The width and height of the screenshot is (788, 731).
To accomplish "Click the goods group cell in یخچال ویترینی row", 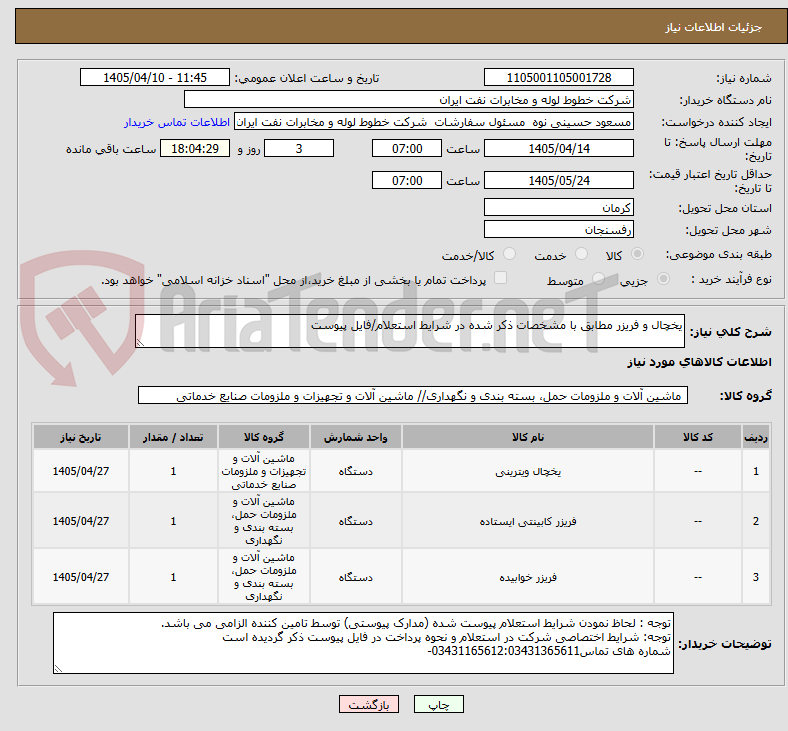I will 264,471.
